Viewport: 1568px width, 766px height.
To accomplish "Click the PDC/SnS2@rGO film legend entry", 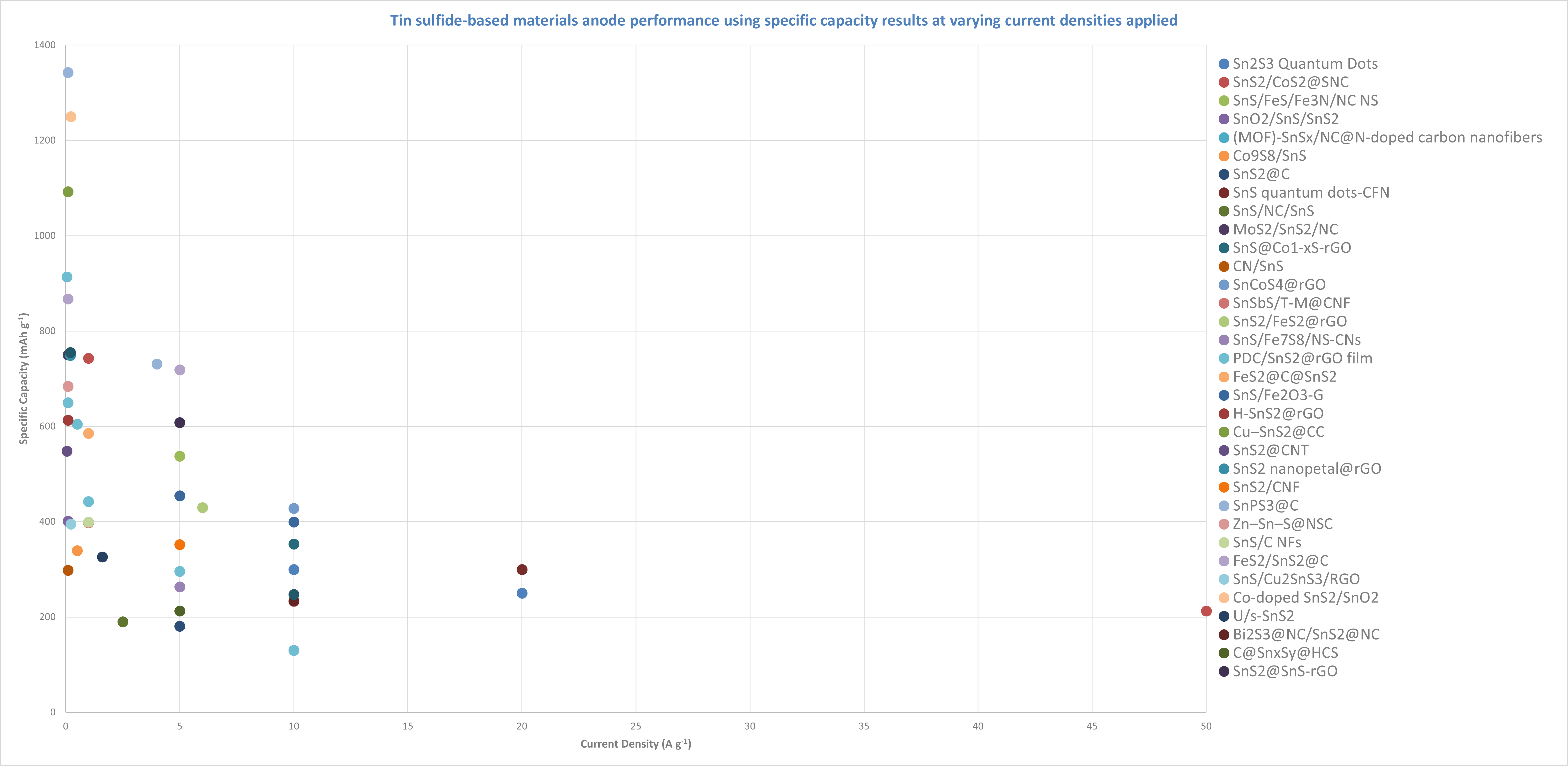I will tap(1302, 358).
